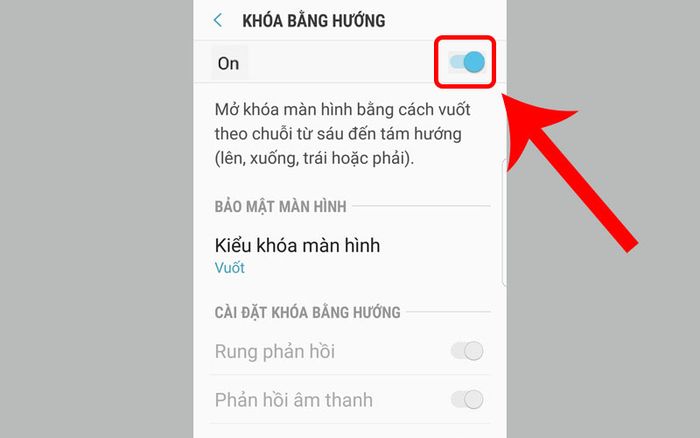Tap the On label in the top row

point(228,63)
